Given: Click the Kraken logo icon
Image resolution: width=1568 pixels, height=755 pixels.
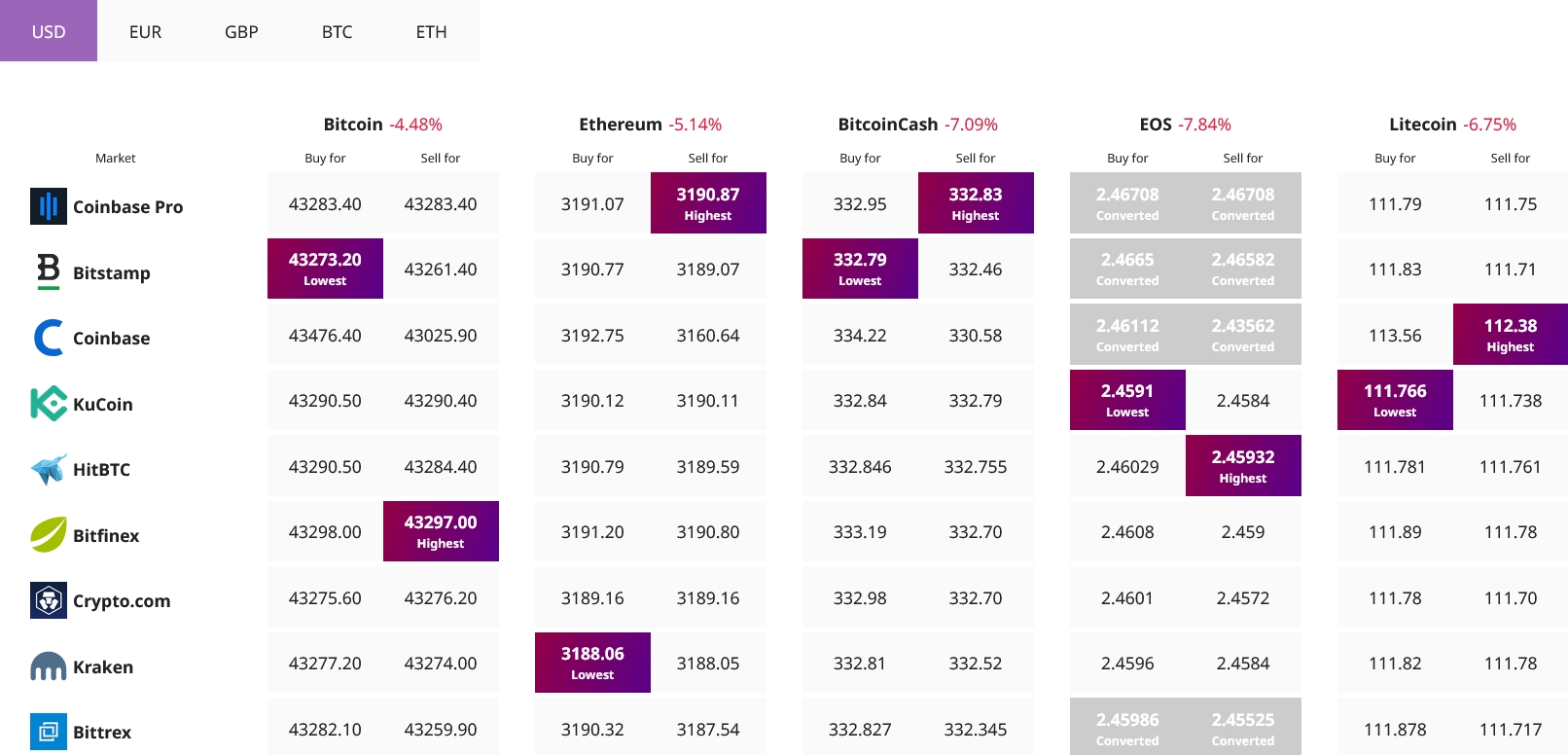Looking at the screenshot, I should coord(49,666).
